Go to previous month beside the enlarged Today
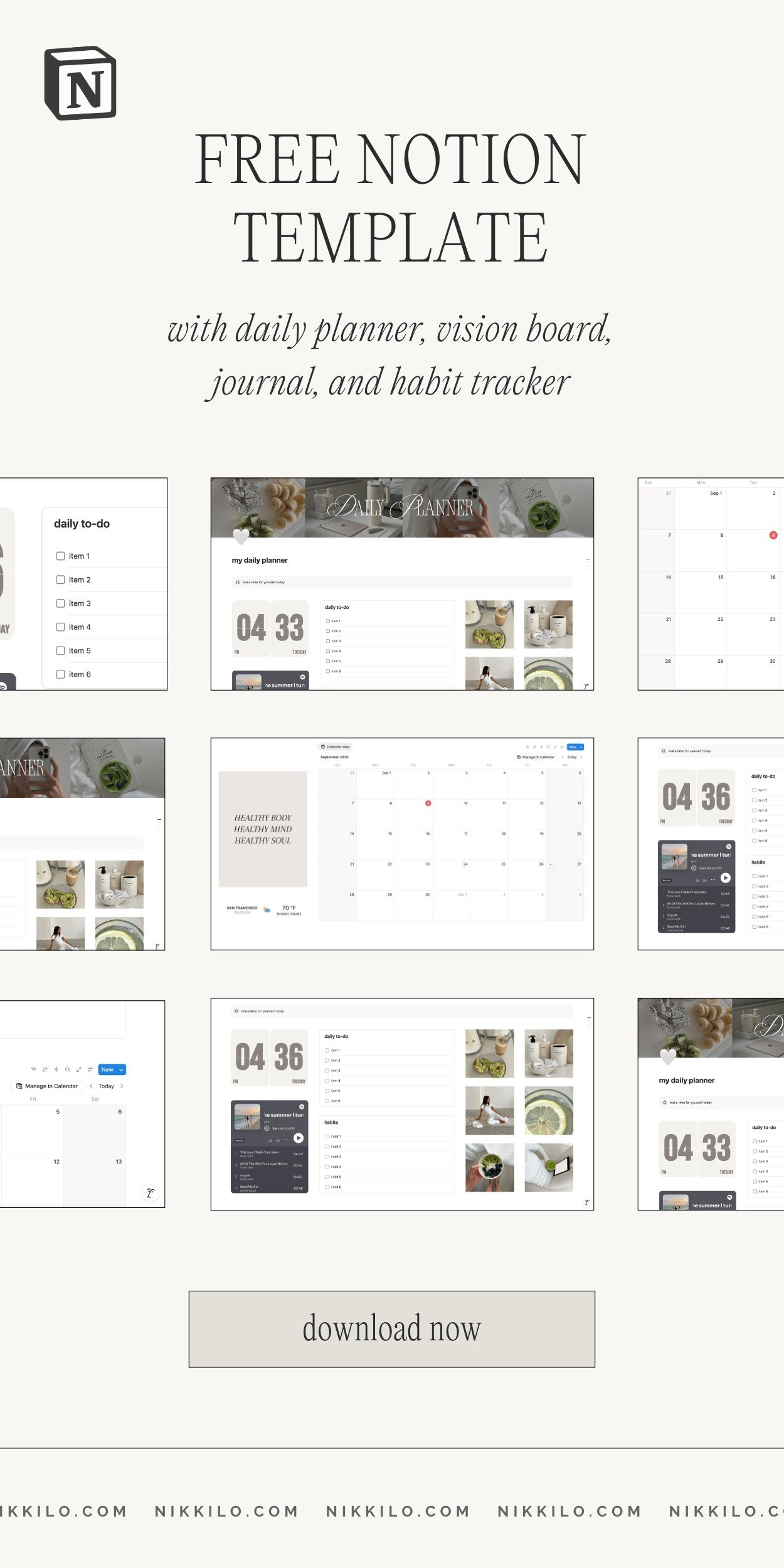784x1568 pixels. [x=91, y=1086]
